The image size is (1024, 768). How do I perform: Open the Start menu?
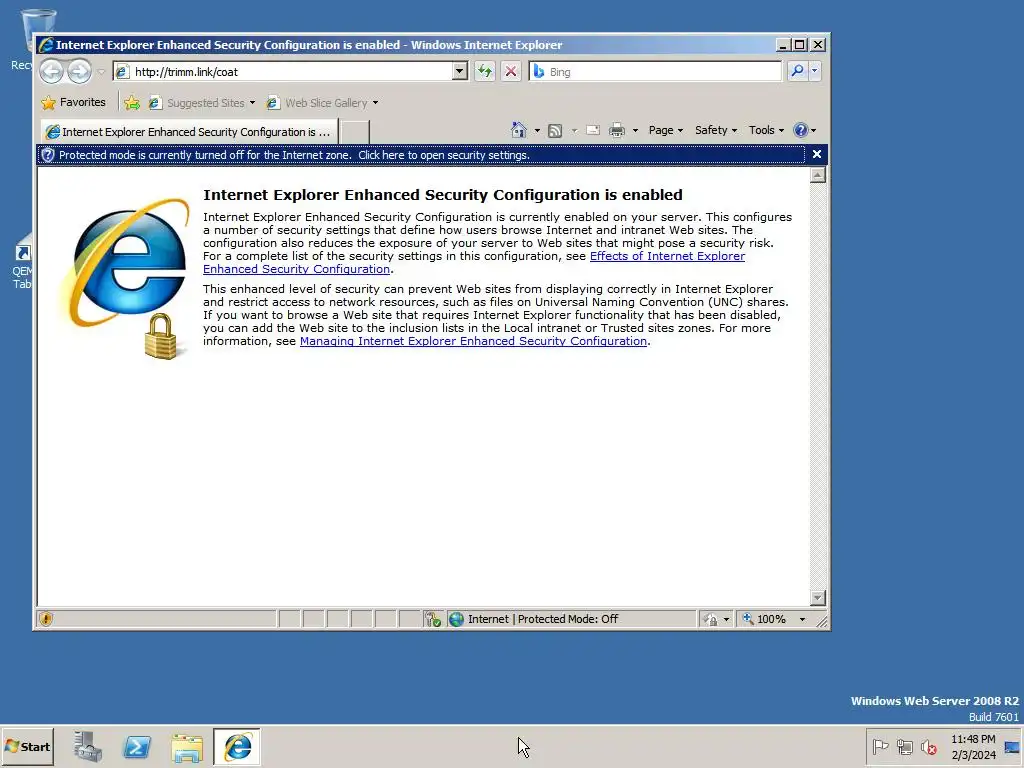point(27,746)
